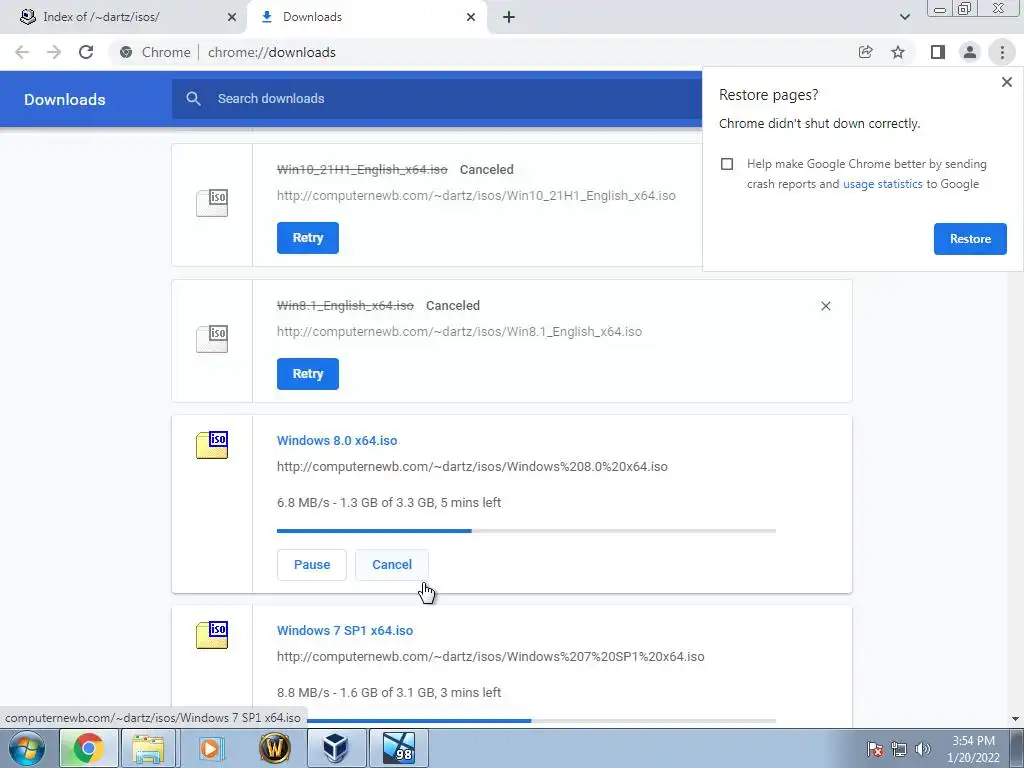Click the Windows 8.0 download progress bar
The image size is (1024, 768).
point(526,531)
